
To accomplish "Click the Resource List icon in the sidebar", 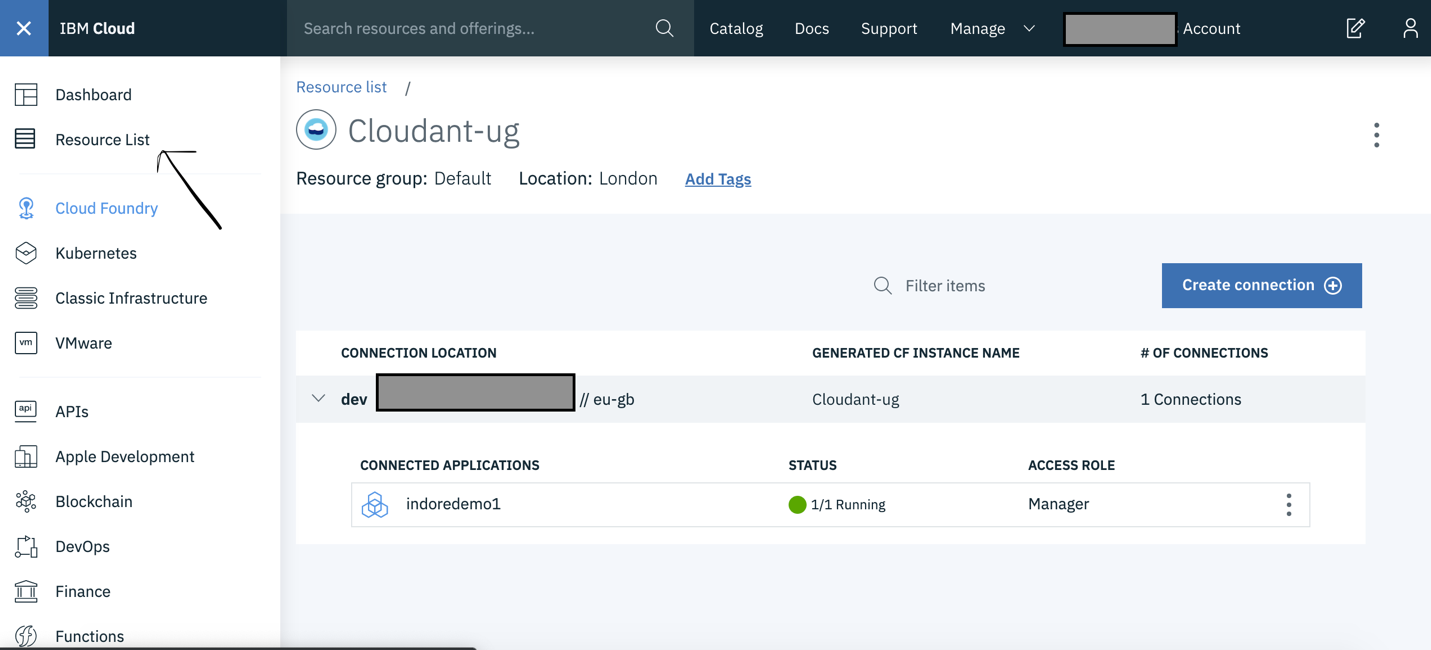I will point(26,139).
